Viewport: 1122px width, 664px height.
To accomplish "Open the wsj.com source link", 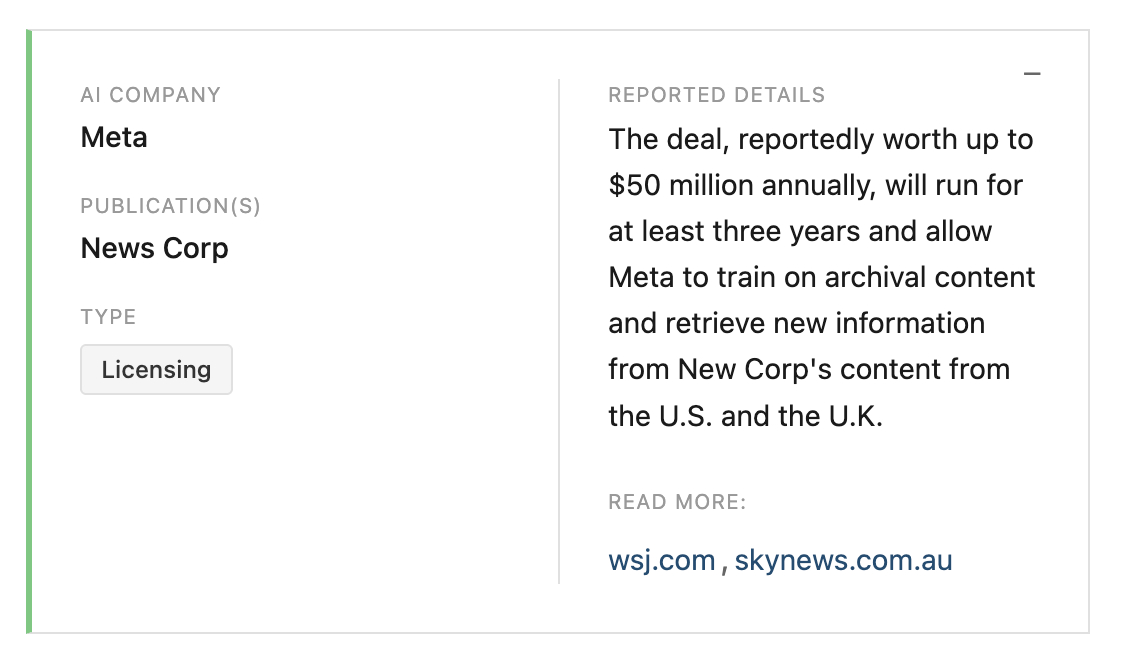I will (661, 561).
